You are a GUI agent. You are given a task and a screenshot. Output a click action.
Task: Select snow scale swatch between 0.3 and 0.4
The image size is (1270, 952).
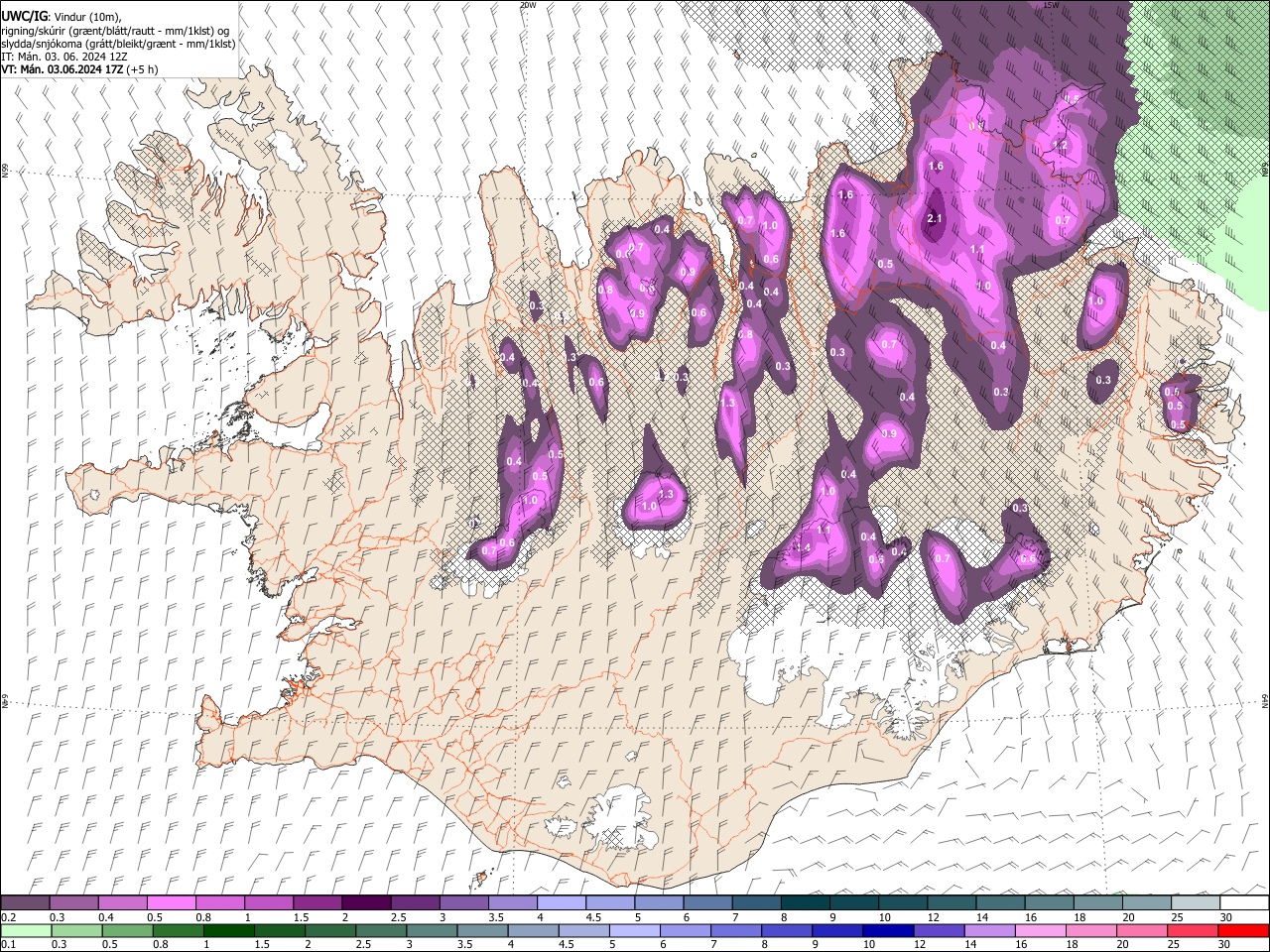(x=73, y=903)
